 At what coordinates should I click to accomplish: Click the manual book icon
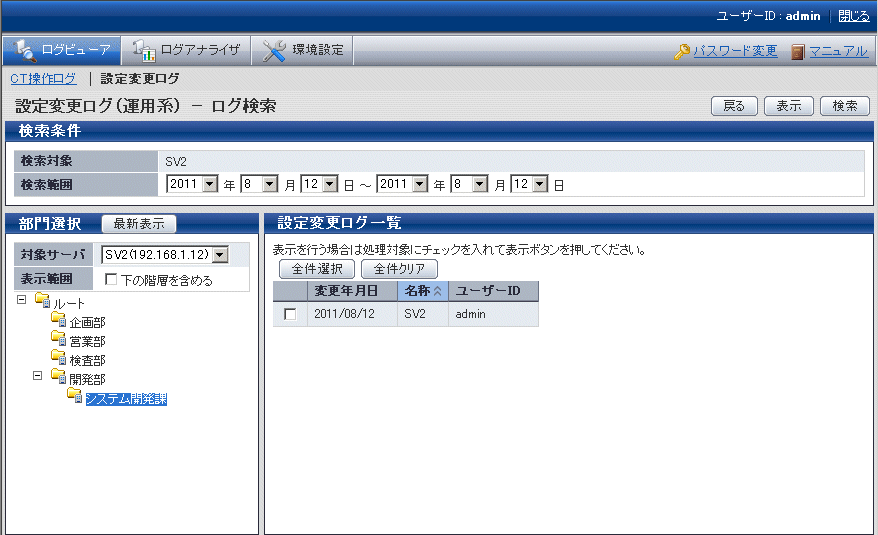tap(798, 52)
